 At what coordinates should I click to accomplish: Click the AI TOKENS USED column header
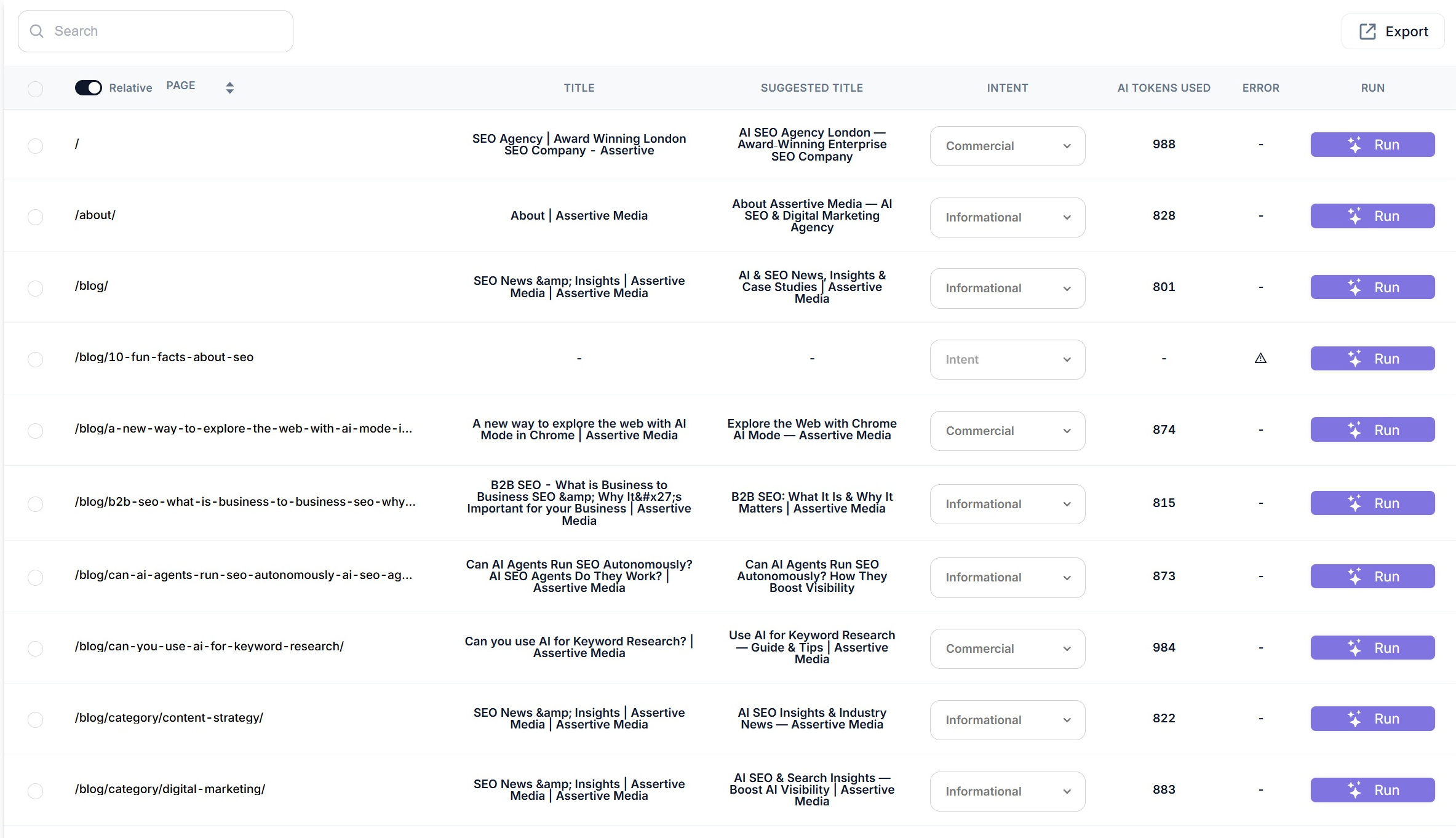(1164, 88)
